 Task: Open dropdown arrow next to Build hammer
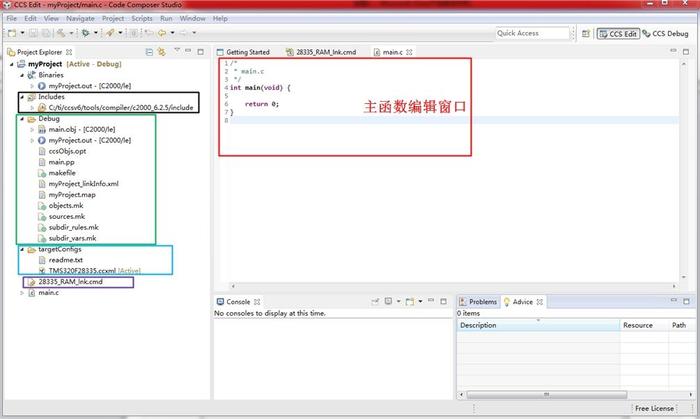tap(71, 33)
